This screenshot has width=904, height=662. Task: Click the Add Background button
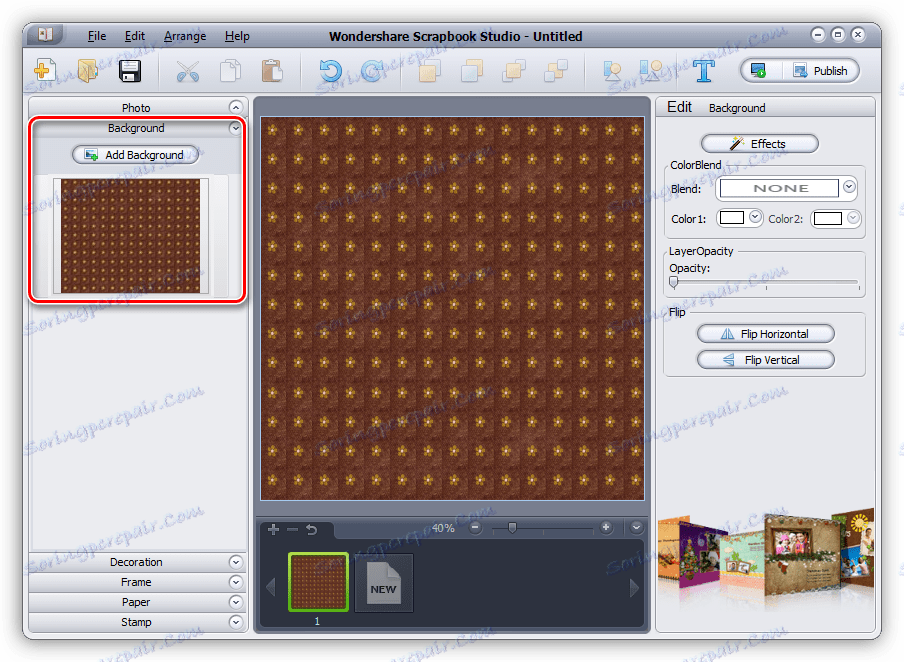coord(135,155)
